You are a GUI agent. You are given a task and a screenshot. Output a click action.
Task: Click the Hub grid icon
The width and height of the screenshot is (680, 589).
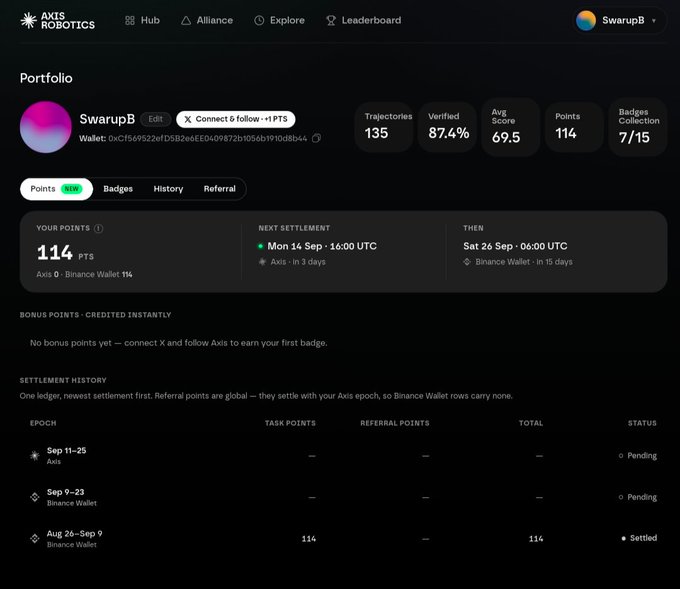tap(130, 20)
